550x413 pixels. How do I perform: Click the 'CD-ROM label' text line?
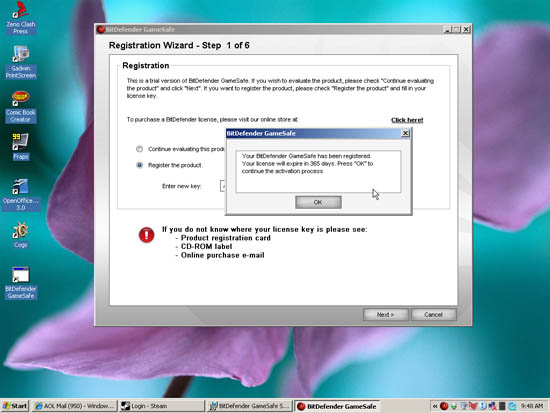click(x=206, y=246)
